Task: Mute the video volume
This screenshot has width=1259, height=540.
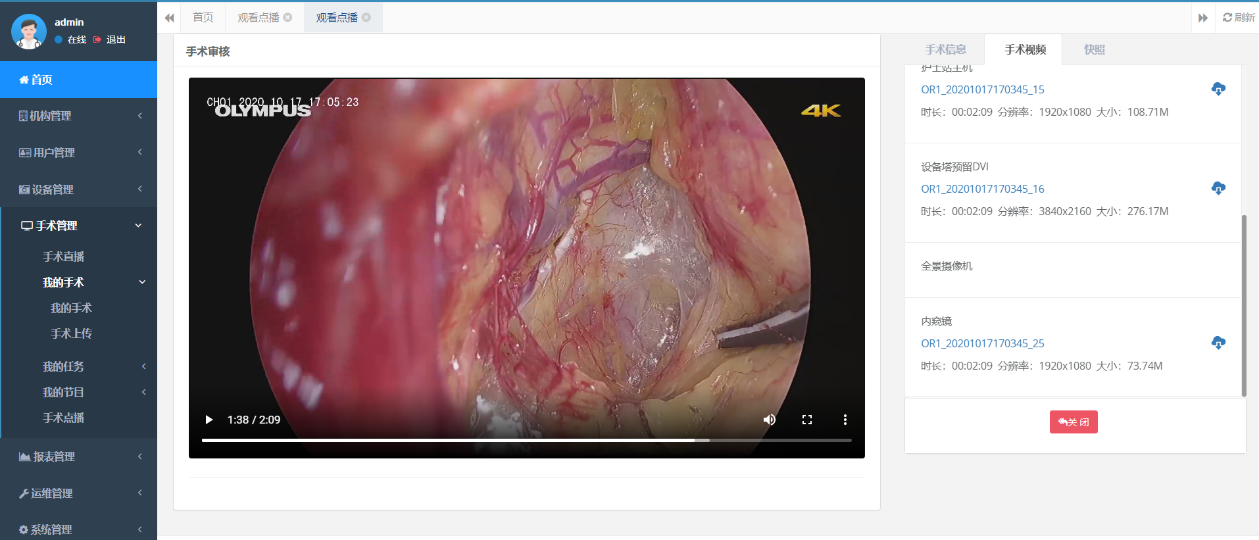Action: 769,420
